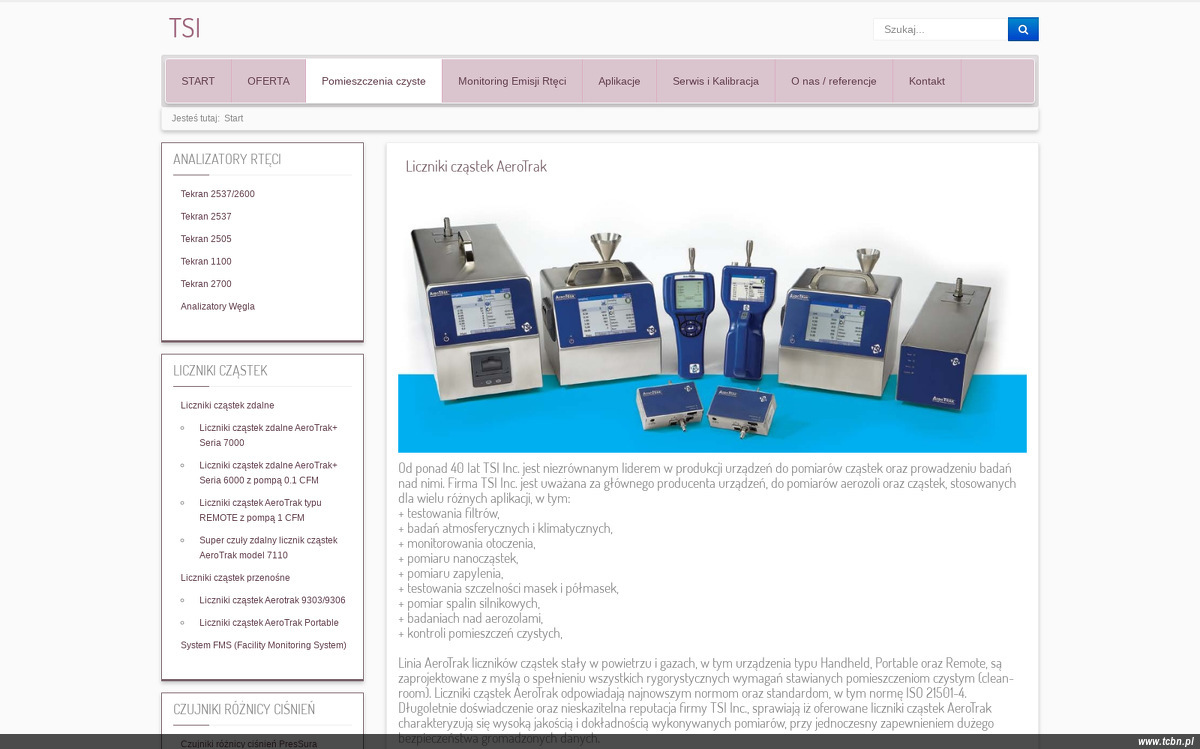Open AeroTrak+ Seria 6000 0.1 CFM link

268,472
